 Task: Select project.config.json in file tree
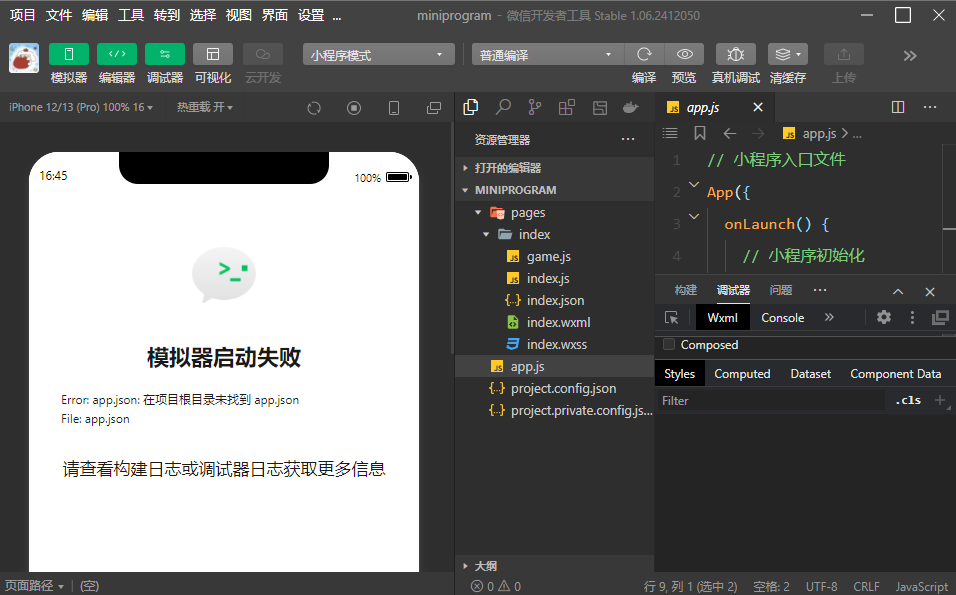point(555,388)
